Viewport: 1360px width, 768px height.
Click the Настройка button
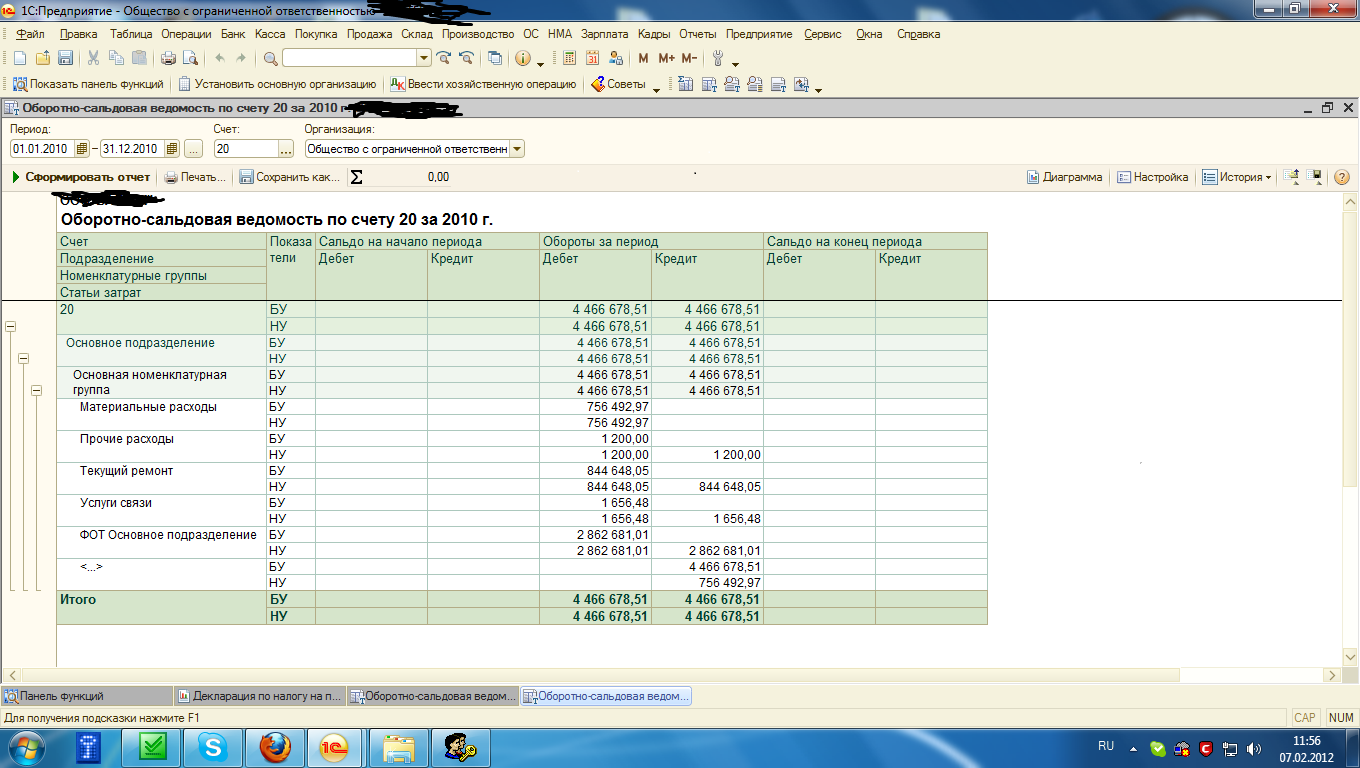[1152, 177]
